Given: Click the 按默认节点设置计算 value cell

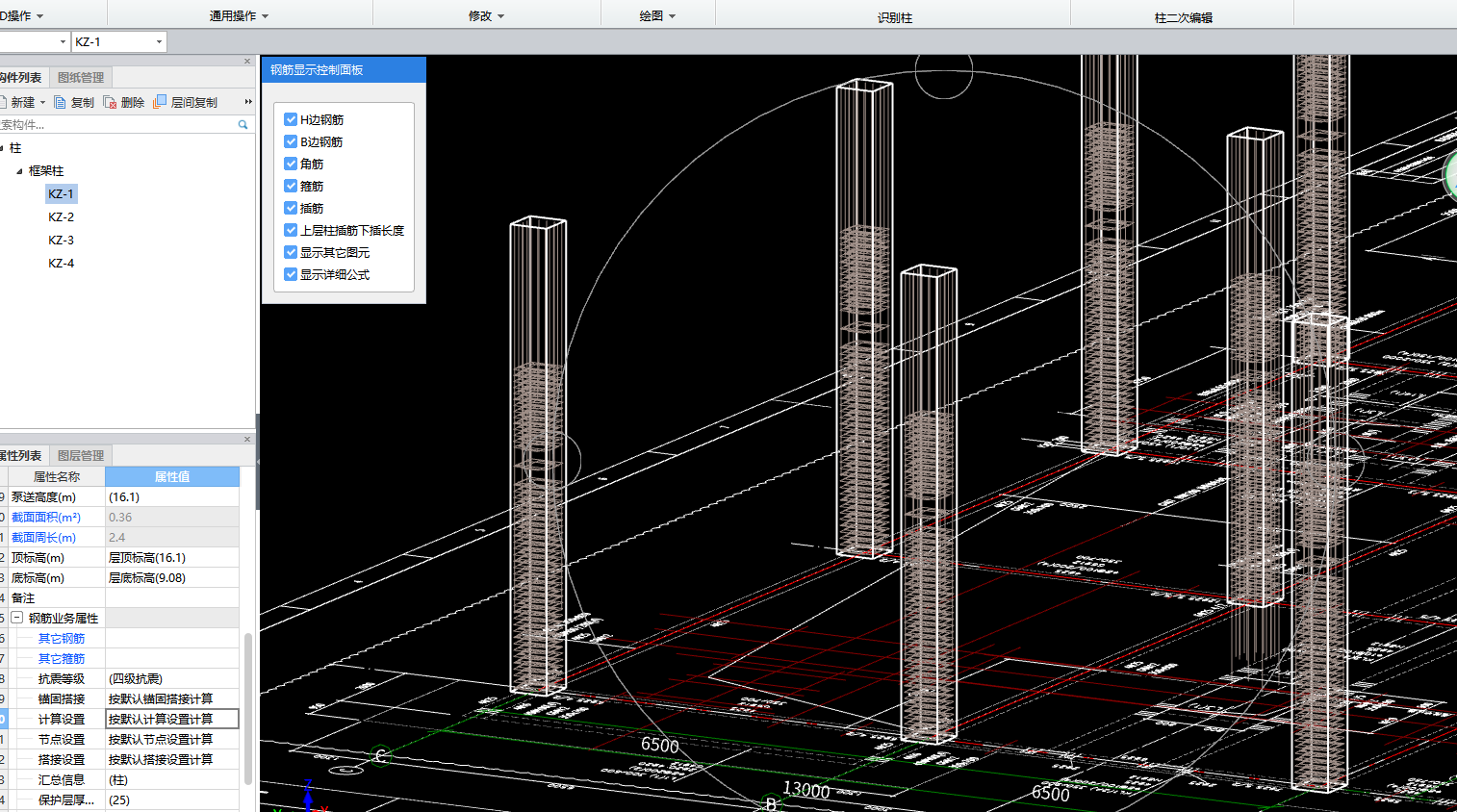Looking at the screenshot, I should click(x=172, y=740).
